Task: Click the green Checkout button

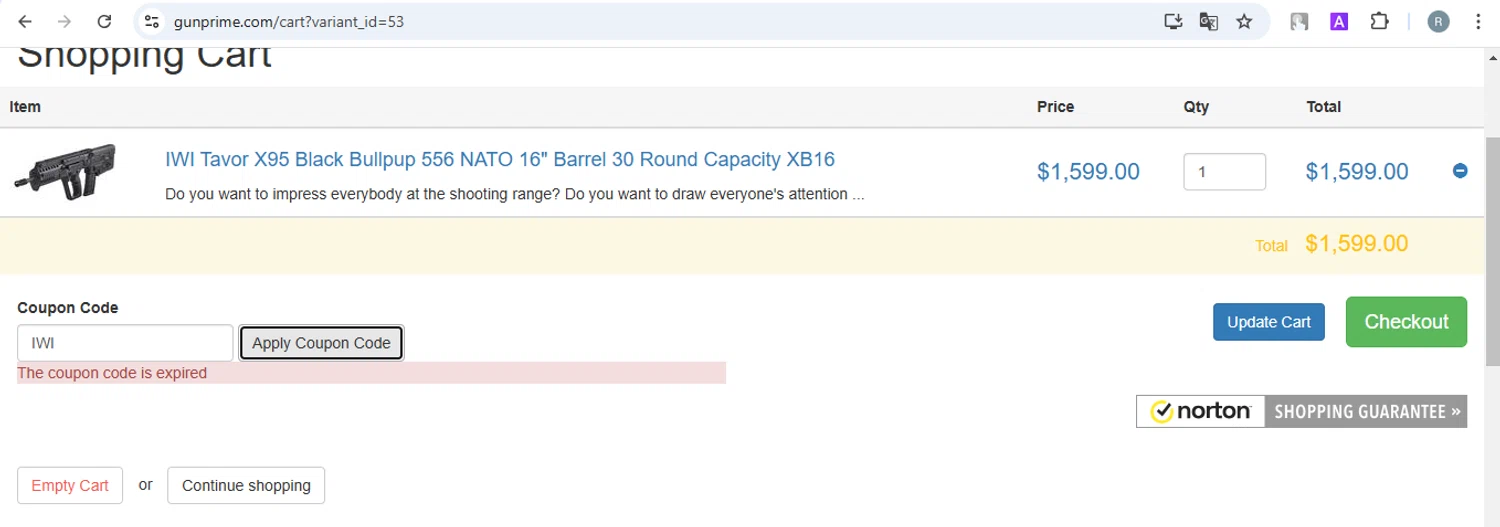Action: point(1406,322)
